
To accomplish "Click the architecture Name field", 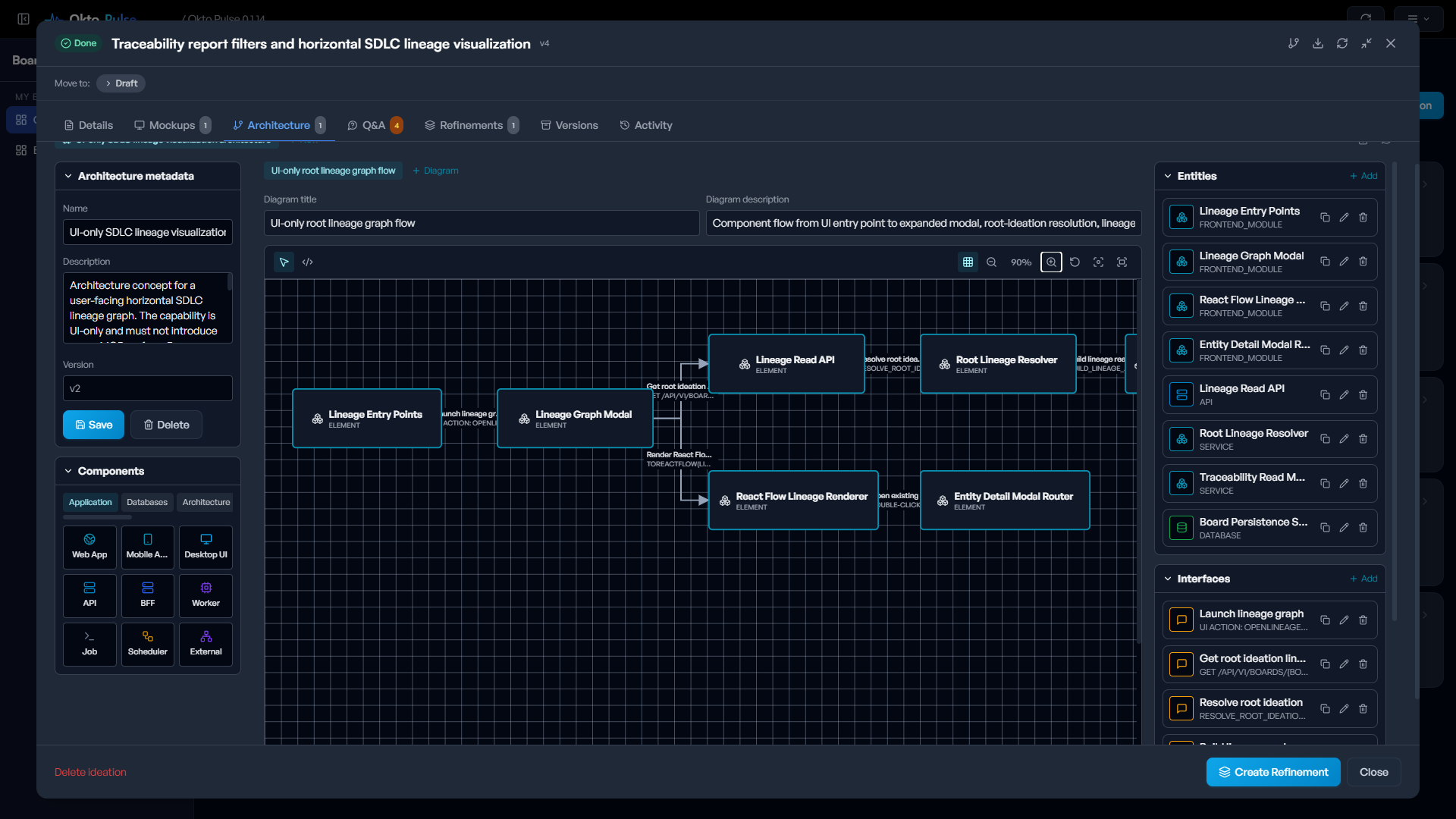I will (x=148, y=232).
